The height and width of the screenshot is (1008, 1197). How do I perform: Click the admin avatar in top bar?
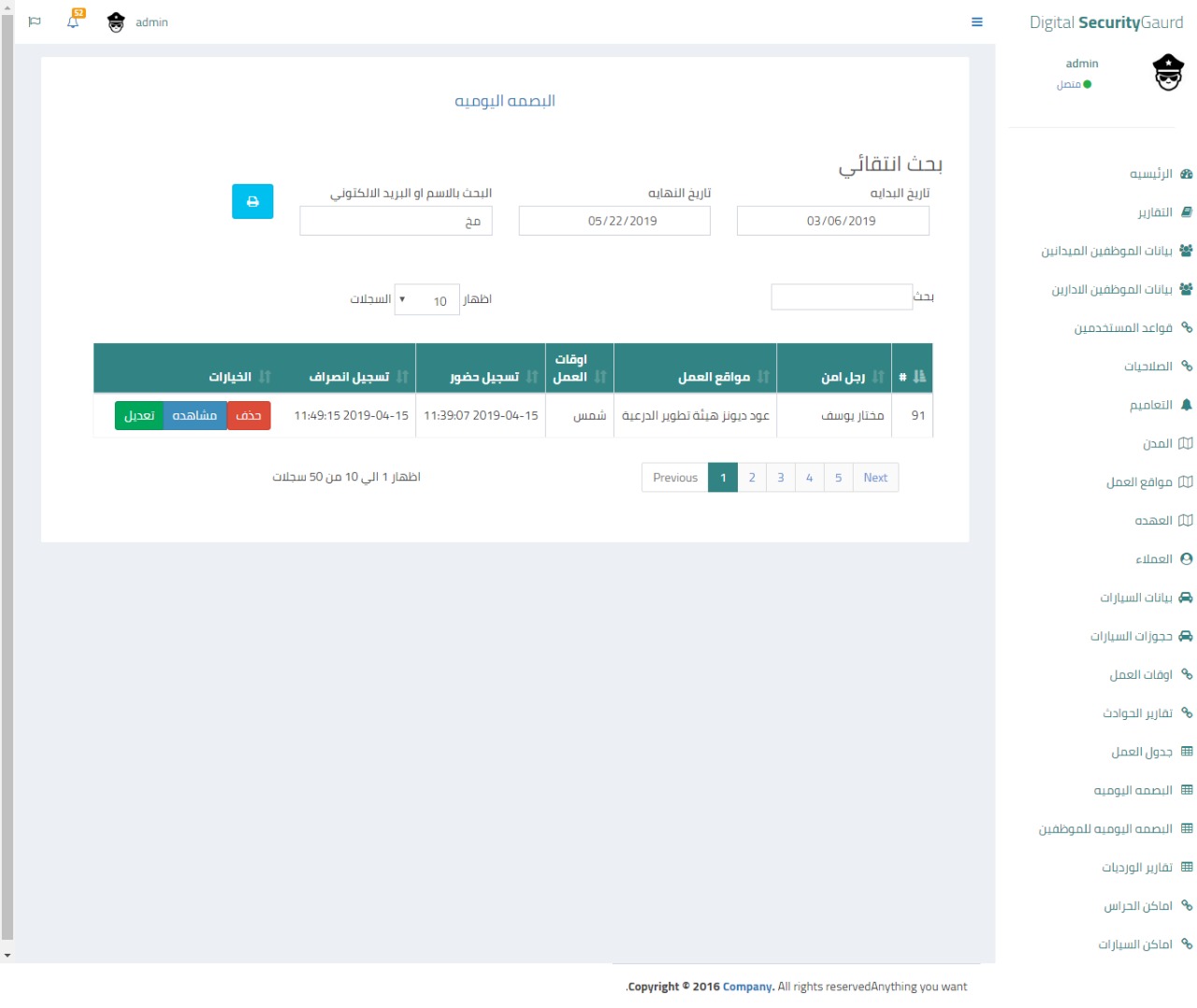click(116, 22)
